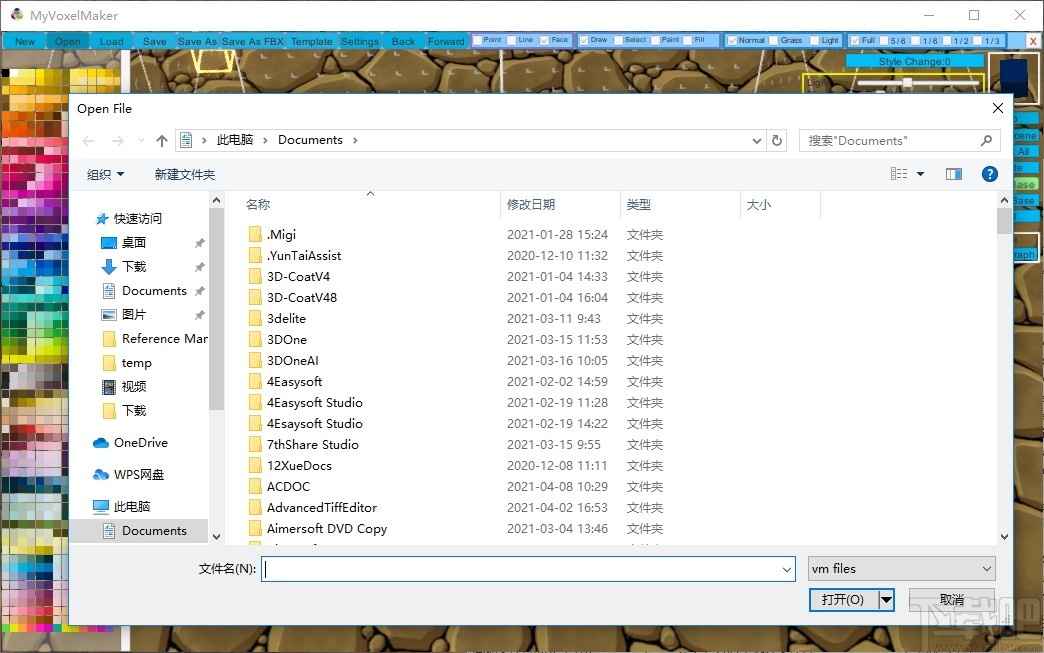Show the preview pane

pyautogui.click(x=953, y=173)
